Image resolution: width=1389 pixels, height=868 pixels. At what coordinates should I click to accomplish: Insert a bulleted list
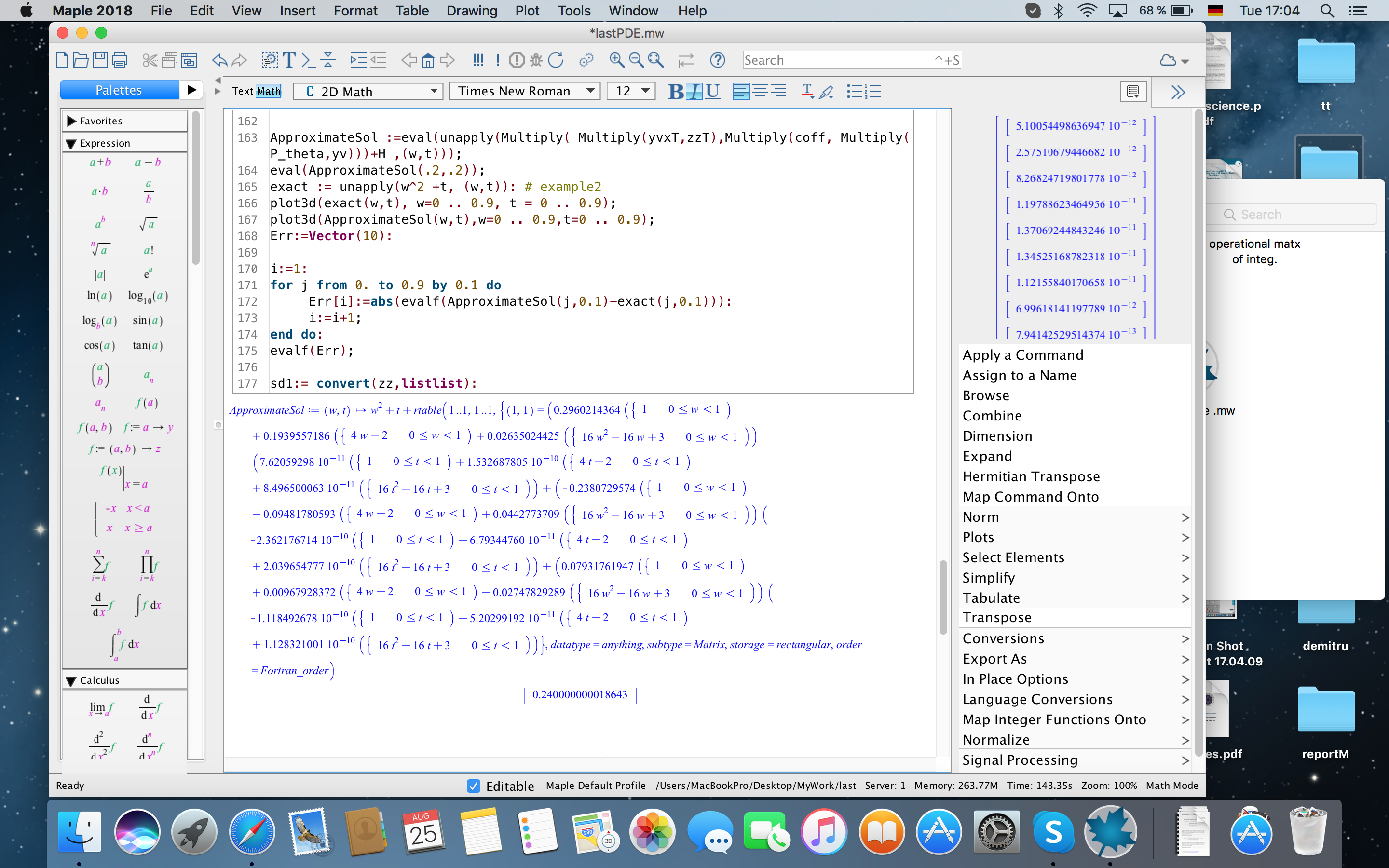[854, 91]
